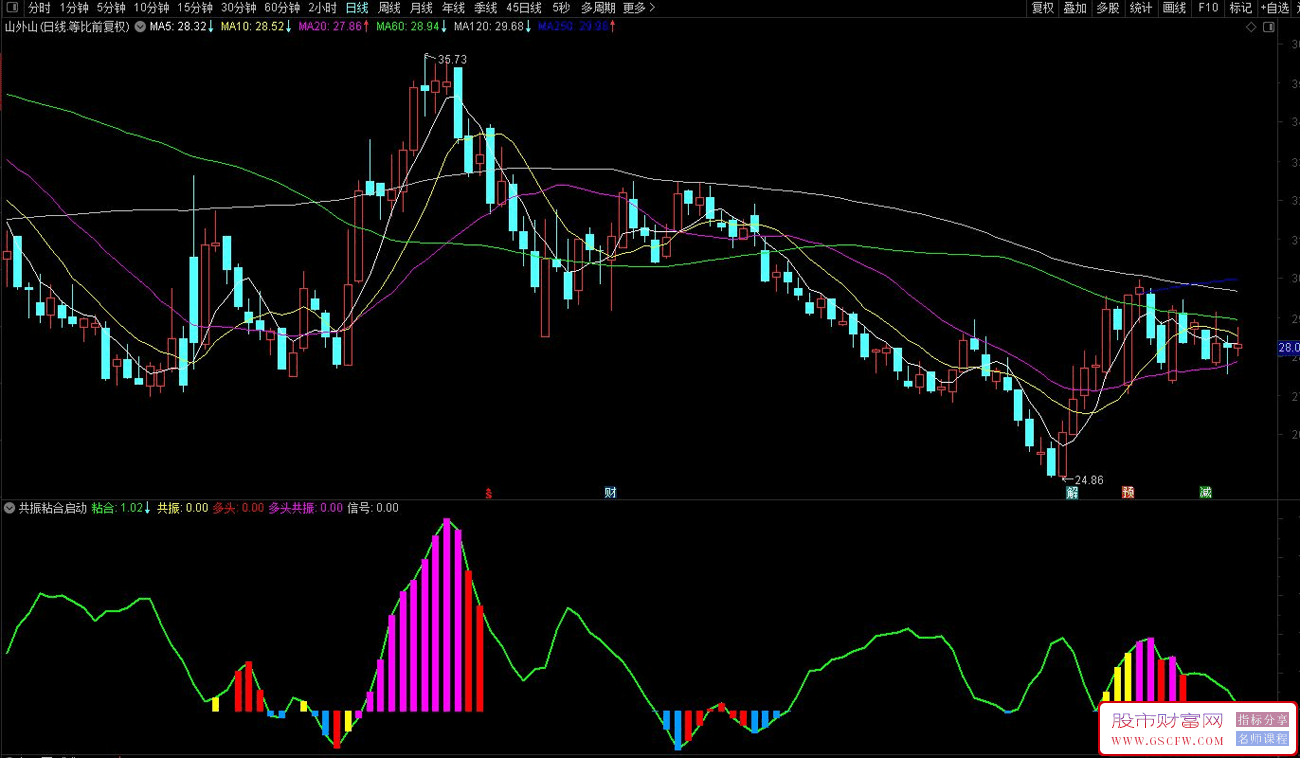Click the 共振: 0.00 value

tap(182, 508)
